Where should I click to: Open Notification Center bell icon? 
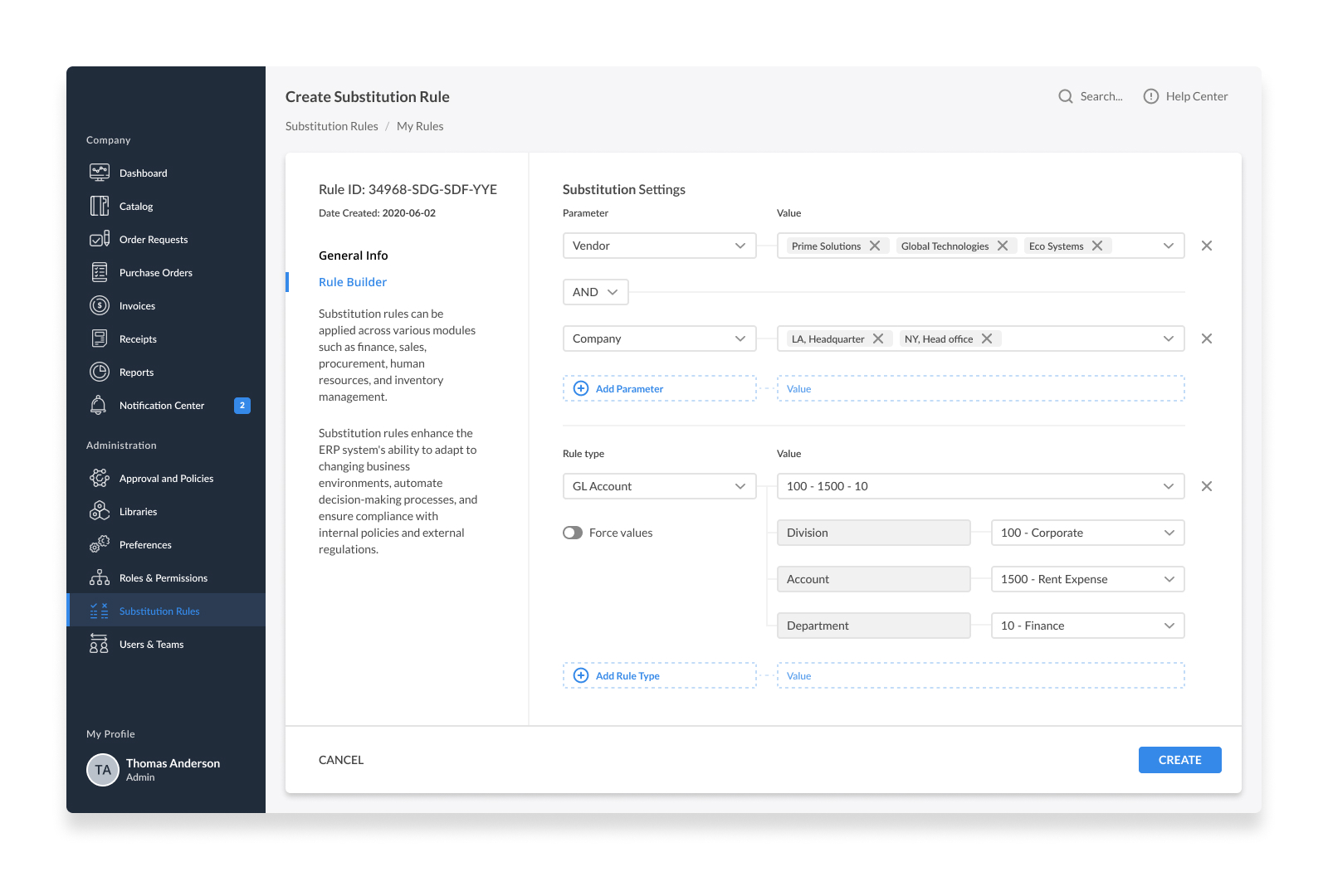[98, 405]
